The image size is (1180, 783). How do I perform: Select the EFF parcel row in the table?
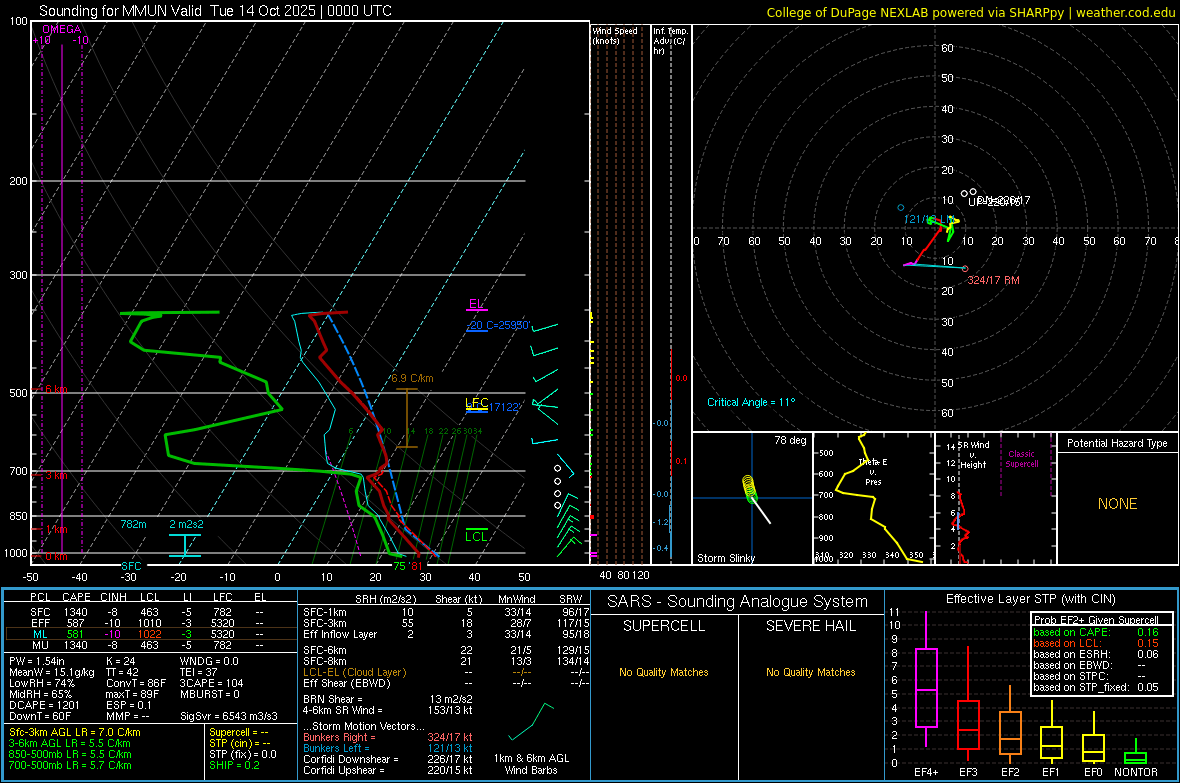(x=149, y=623)
